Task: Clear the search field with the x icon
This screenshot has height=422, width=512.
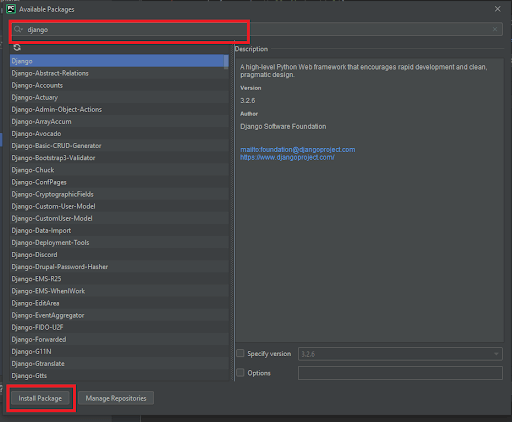Action: 495,29
